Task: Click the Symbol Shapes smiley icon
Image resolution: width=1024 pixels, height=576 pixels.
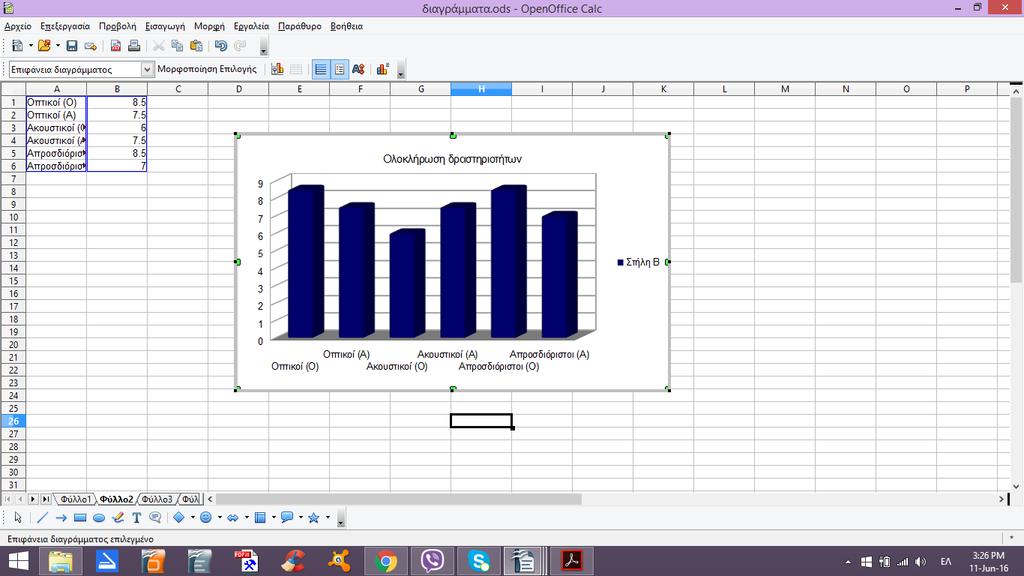Action: pos(206,518)
